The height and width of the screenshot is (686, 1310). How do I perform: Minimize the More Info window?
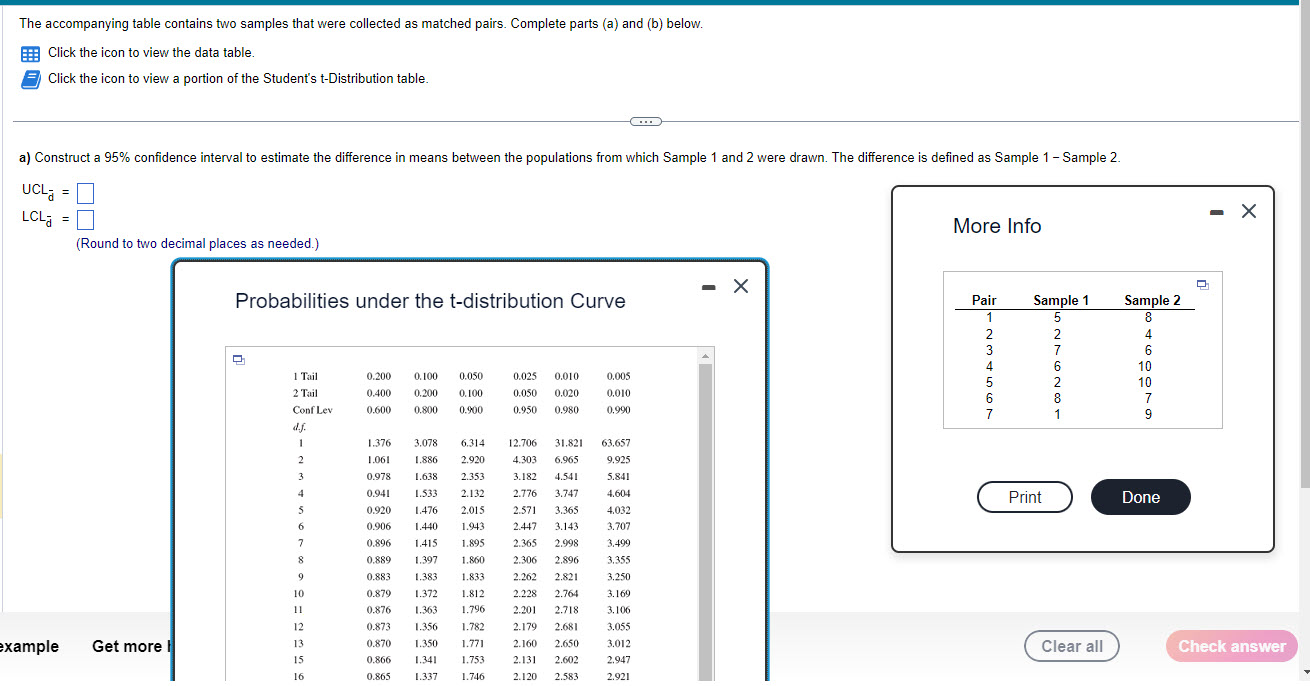[1216, 211]
